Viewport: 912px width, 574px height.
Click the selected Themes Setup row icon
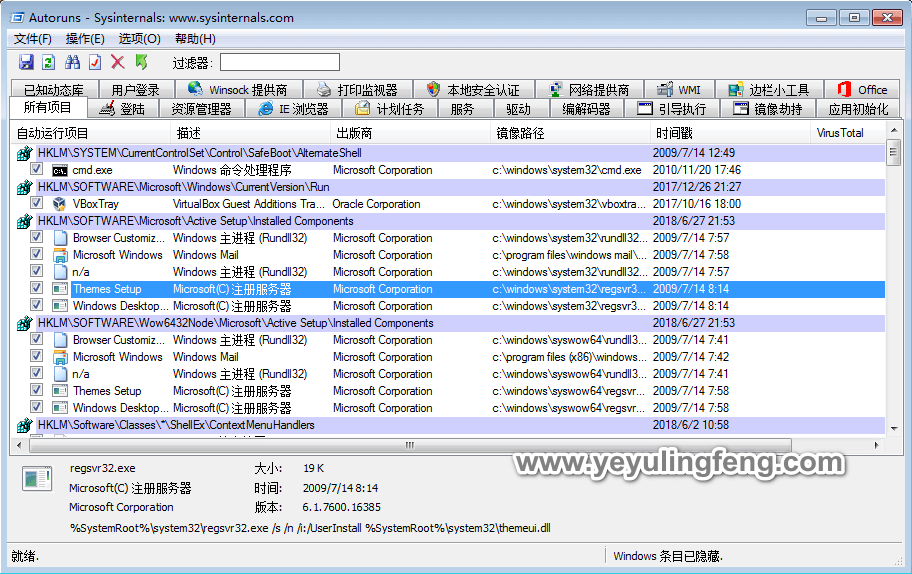click(x=60, y=289)
